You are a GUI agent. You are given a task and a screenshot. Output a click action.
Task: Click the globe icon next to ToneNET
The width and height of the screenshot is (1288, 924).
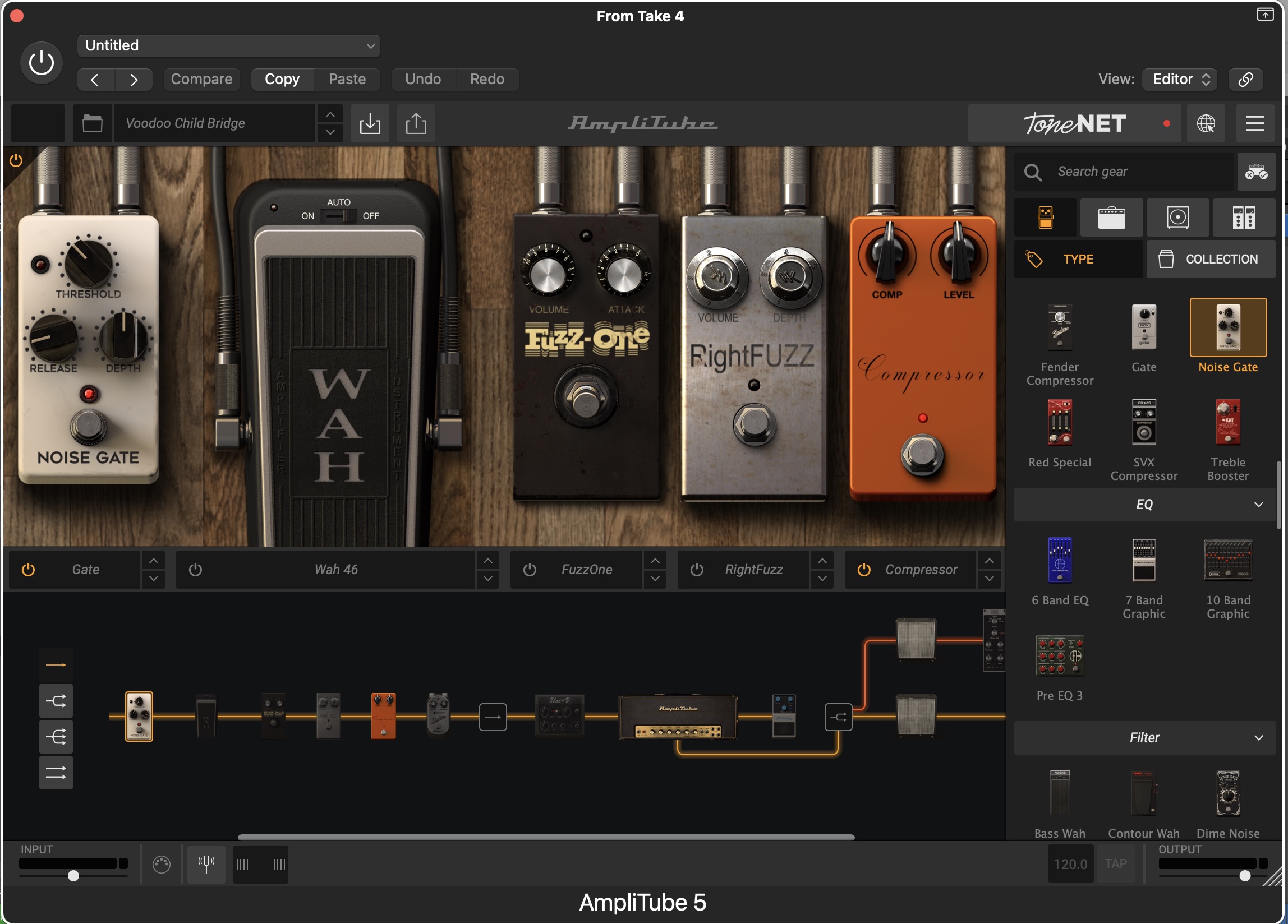(x=1206, y=123)
